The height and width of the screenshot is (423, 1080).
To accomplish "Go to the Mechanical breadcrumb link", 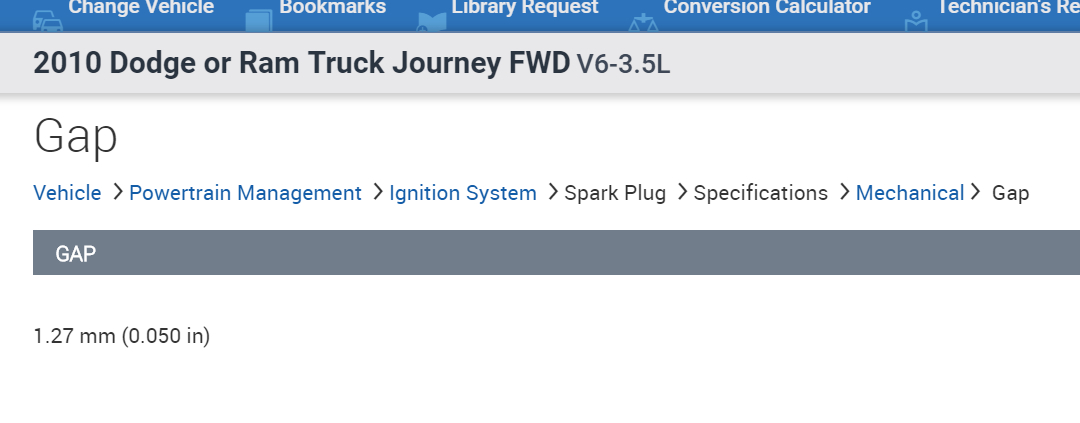I will click(x=910, y=193).
